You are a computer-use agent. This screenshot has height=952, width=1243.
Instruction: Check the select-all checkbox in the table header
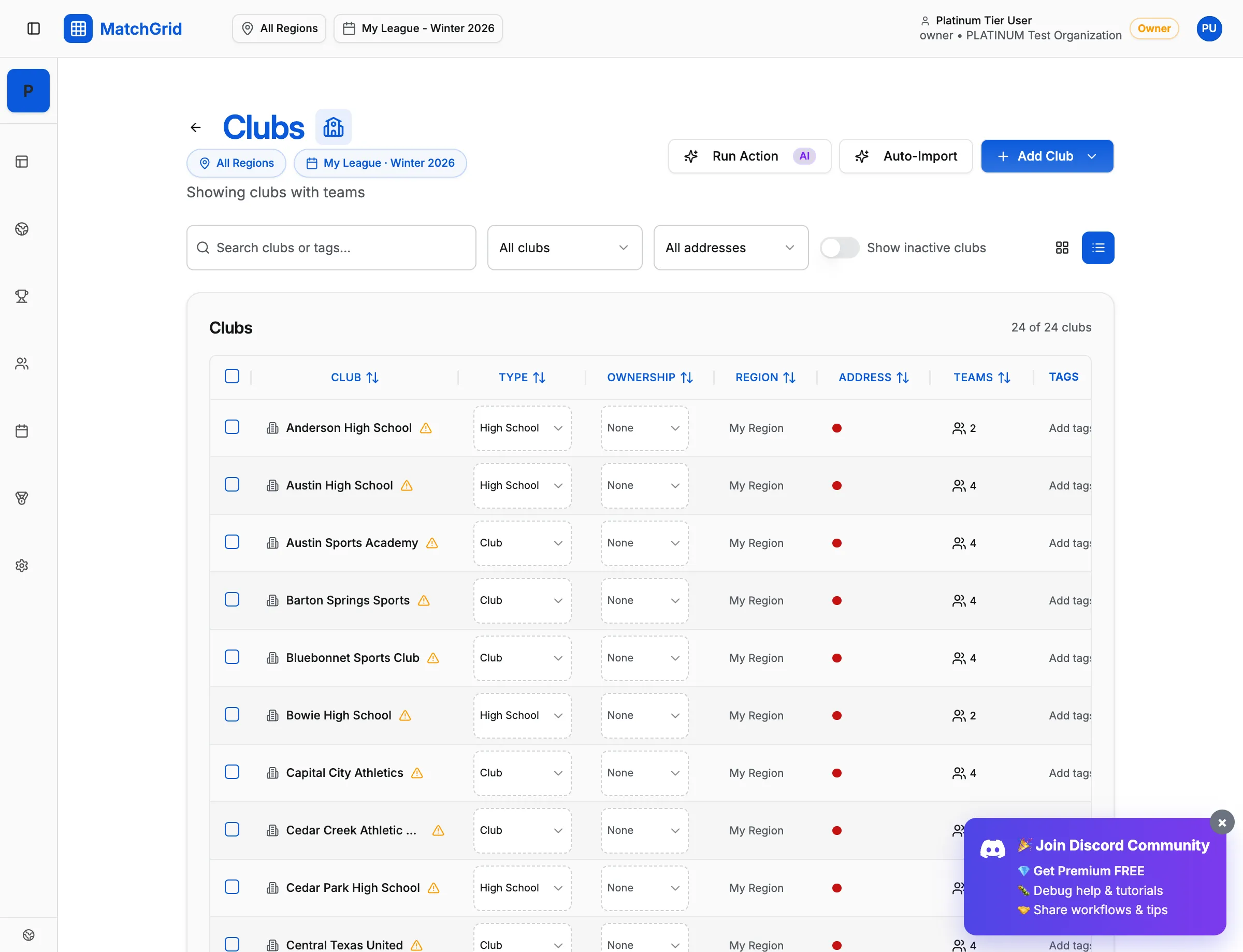(232, 376)
